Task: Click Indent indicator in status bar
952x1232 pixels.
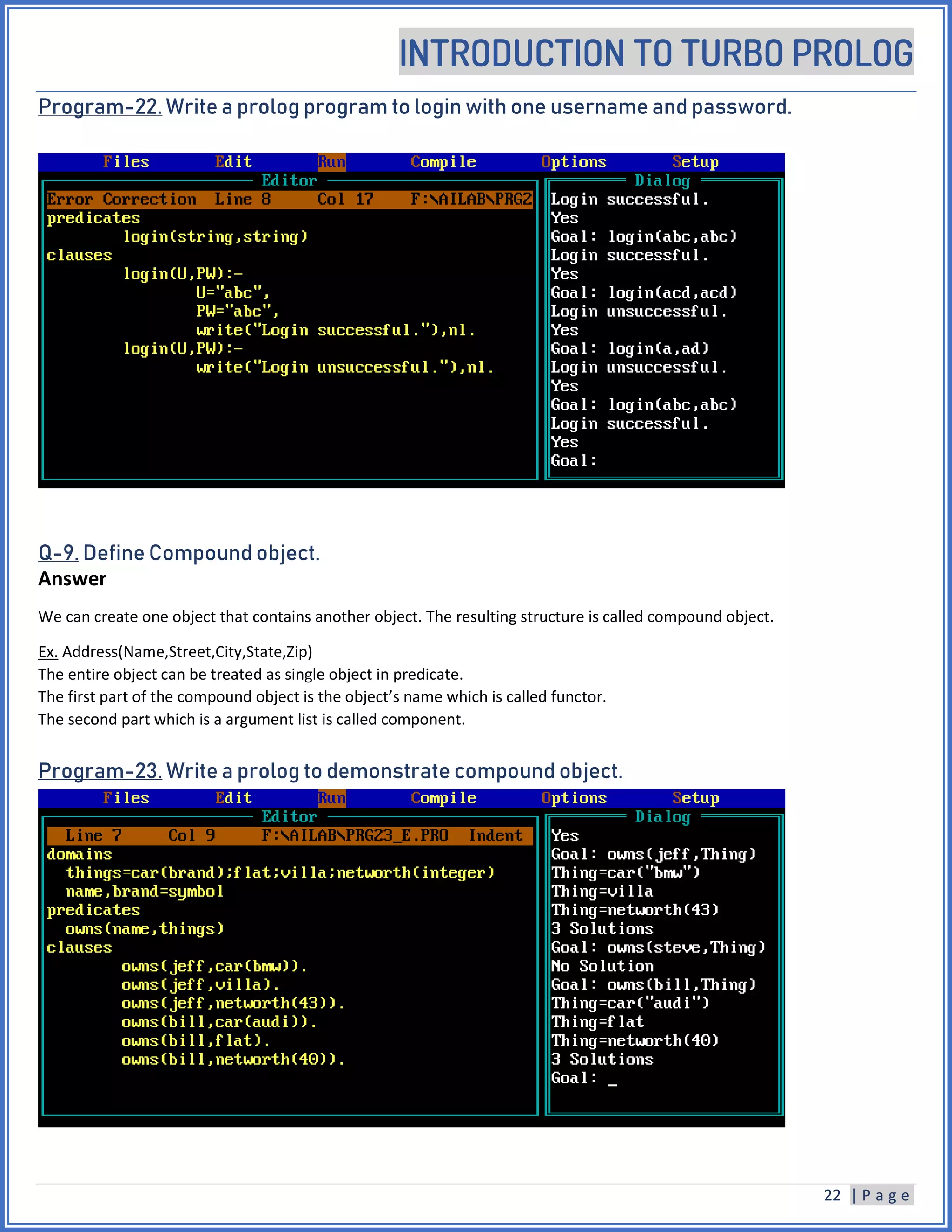Action: click(x=496, y=835)
